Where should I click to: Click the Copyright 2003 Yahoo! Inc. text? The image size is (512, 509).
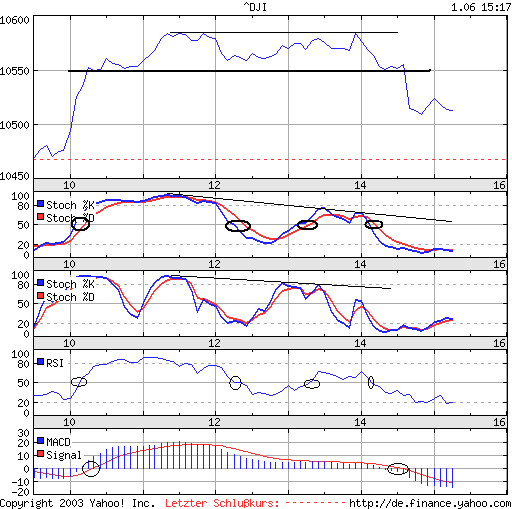tap(78, 503)
